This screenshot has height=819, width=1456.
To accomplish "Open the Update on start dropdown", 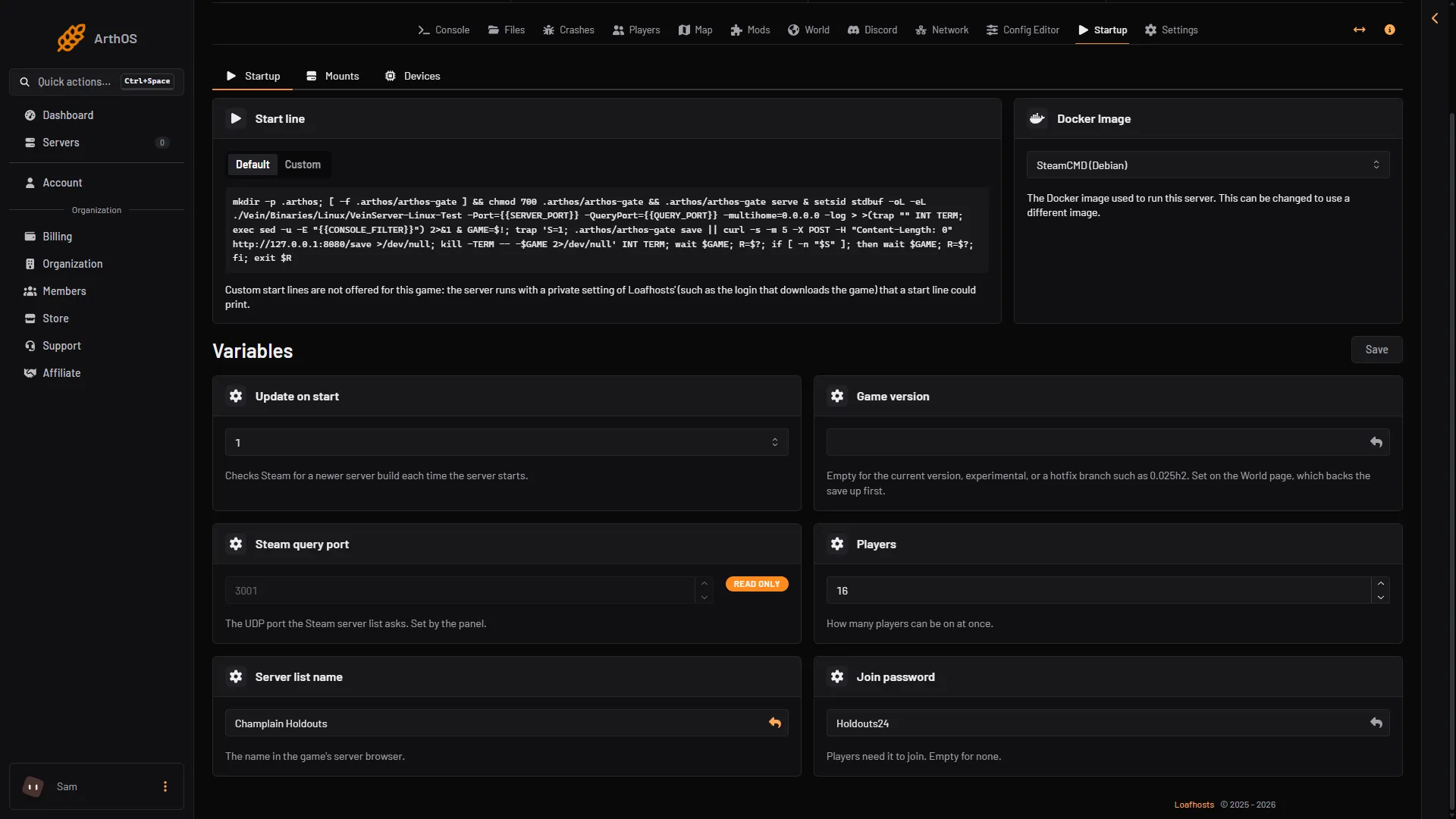I will pyautogui.click(x=507, y=442).
